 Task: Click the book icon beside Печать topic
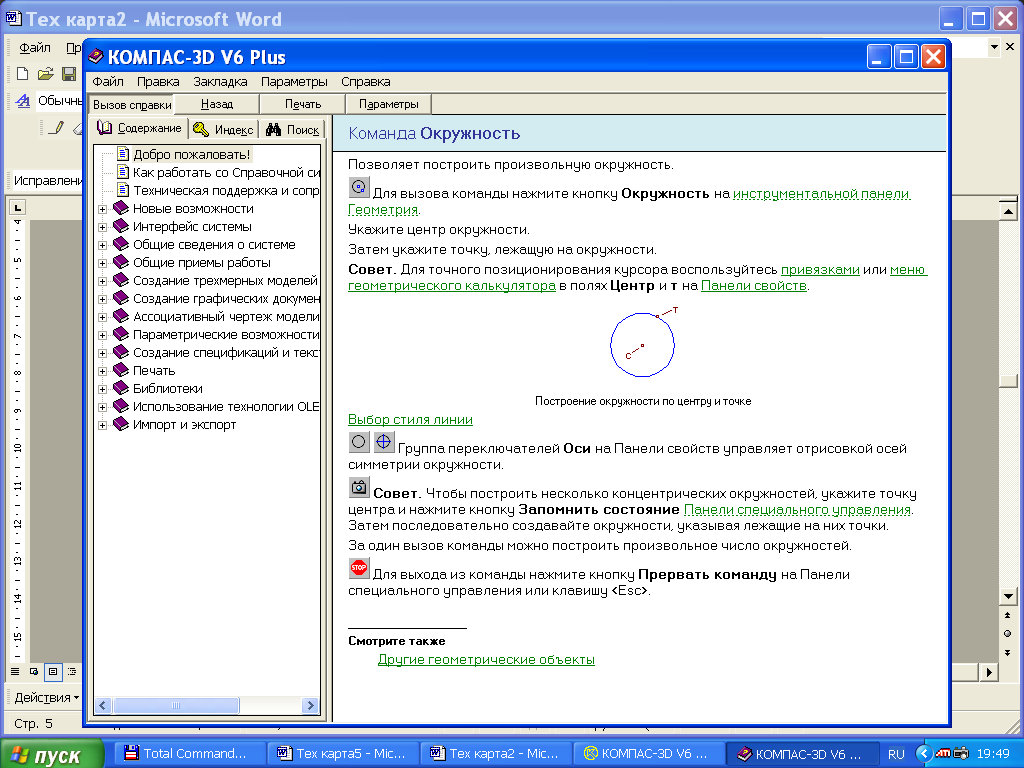[121, 370]
